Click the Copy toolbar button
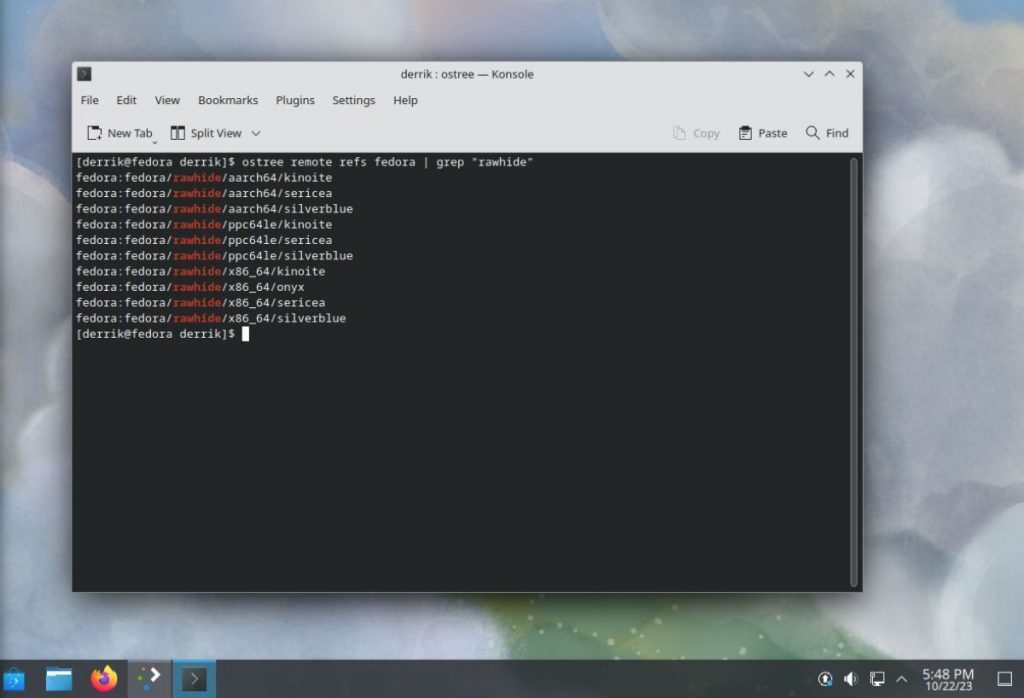The image size is (1024, 698). (x=697, y=132)
